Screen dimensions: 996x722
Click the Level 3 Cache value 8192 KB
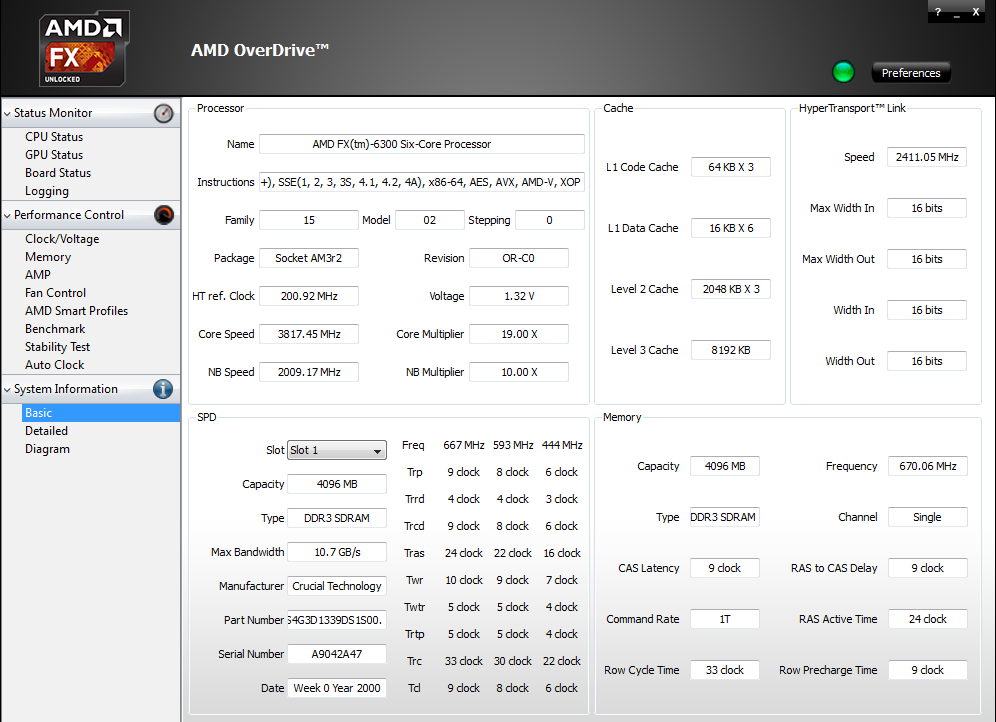pyautogui.click(x=730, y=350)
